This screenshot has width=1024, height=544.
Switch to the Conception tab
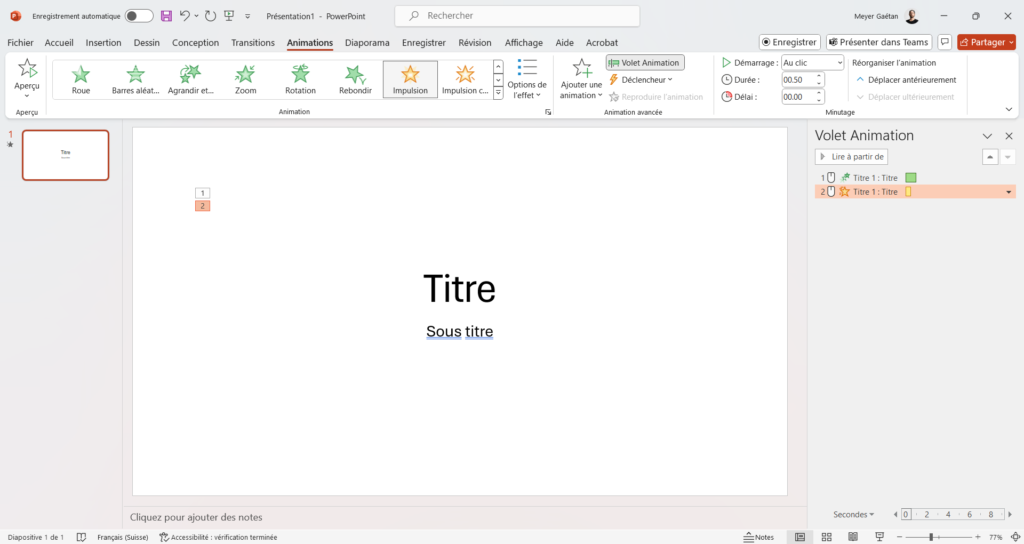(x=195, y=42)
